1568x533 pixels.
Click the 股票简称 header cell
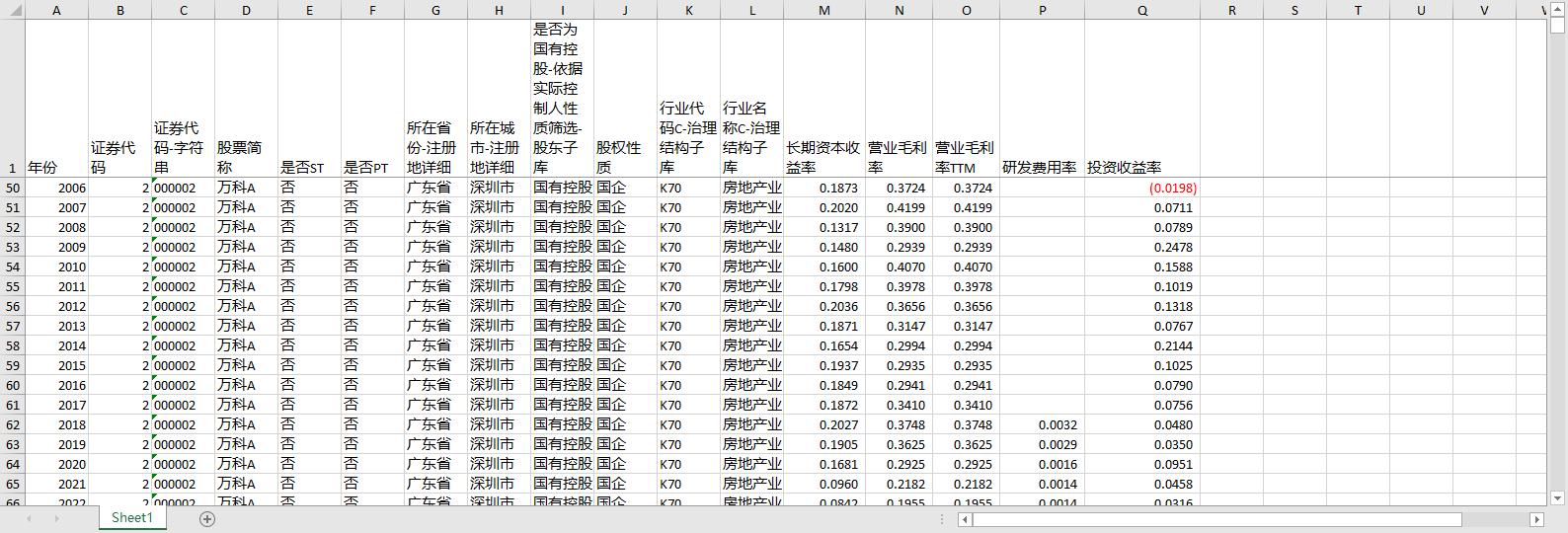point(246,99)
